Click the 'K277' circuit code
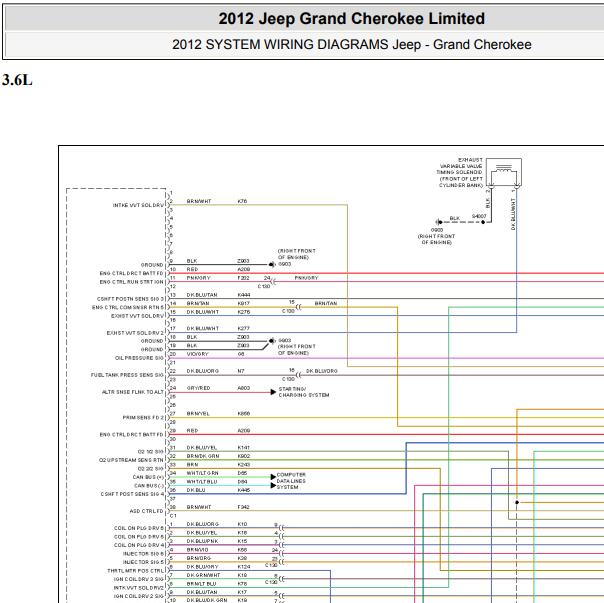This screenshot has width=604, height=603. point(244,329)
